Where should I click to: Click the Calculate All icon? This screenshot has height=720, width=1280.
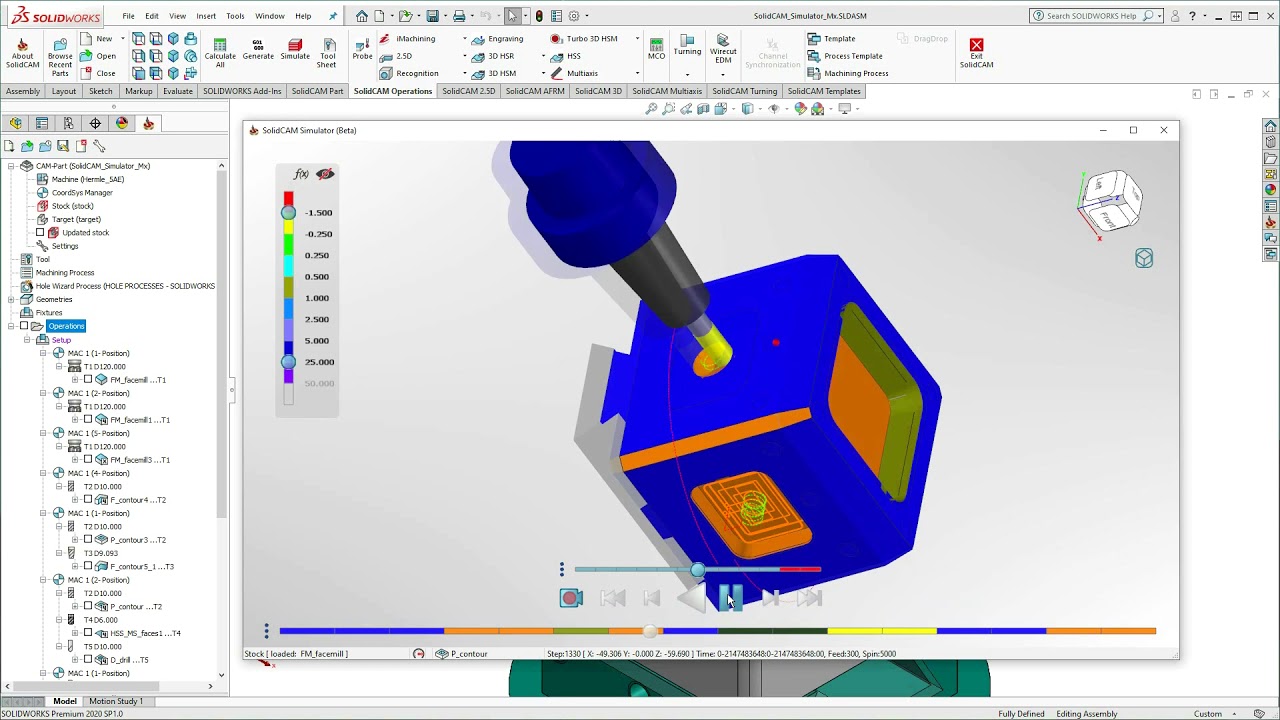pyautogui.click(x=220, y=44)
